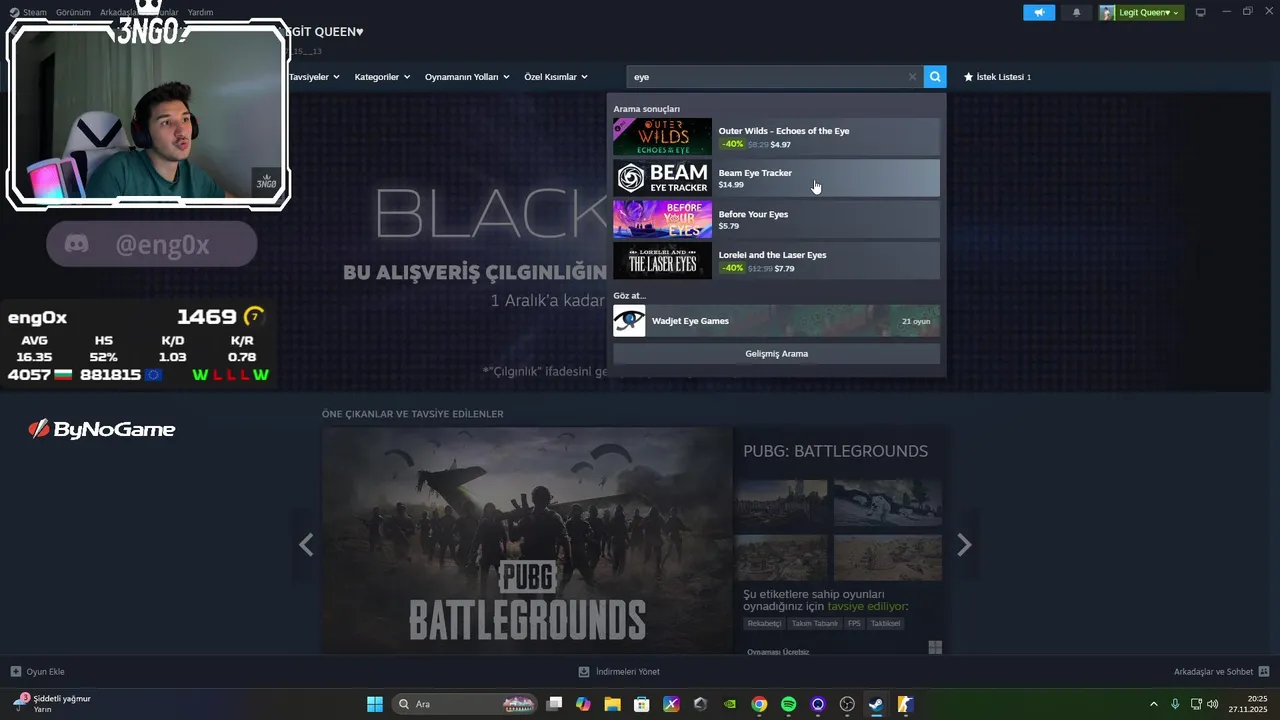1280x720 pixels.
Task: Open the snowy second PUBG screenshot thumbnail
Action: [x=888, y=503]
